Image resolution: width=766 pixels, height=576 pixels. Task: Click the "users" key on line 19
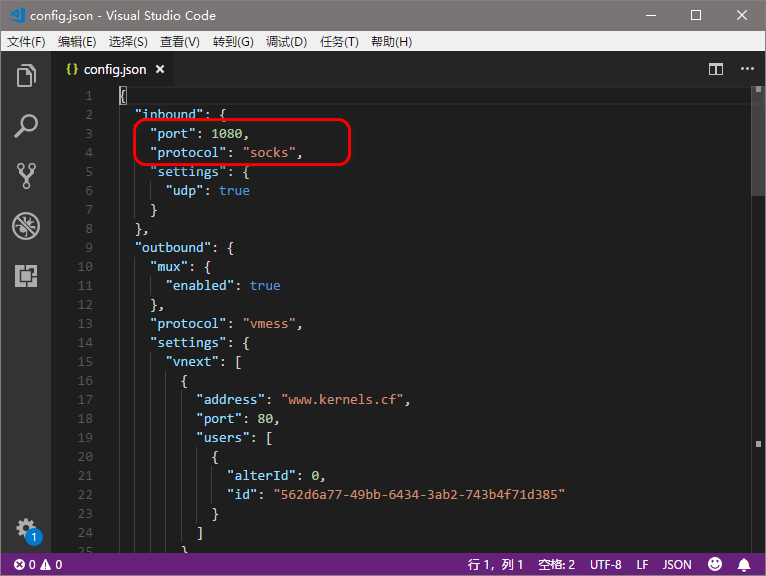pos(223,438)
